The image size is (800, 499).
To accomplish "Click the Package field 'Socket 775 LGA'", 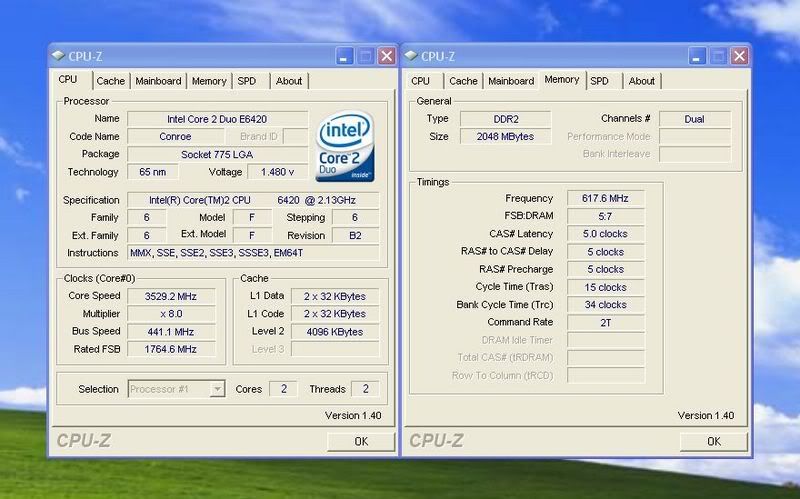I will pos(217,155).
